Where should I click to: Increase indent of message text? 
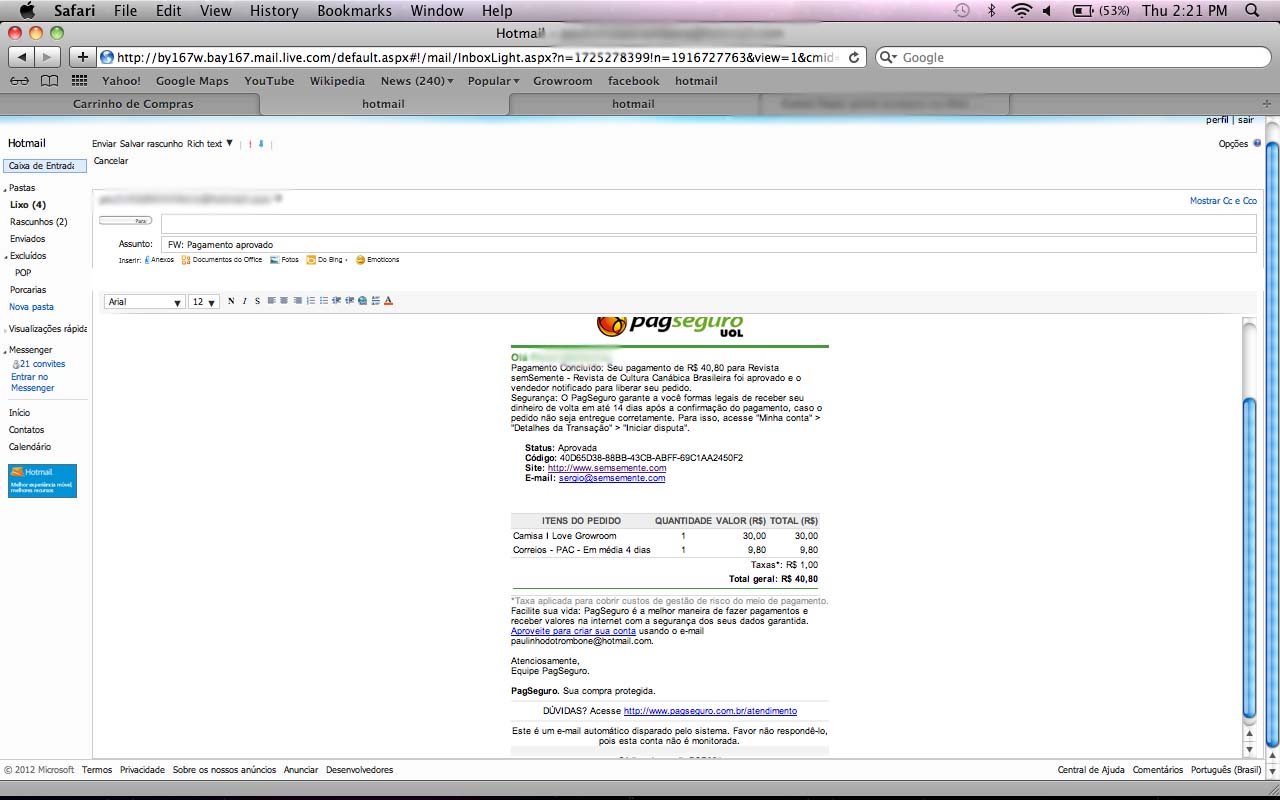pos(349,301)
